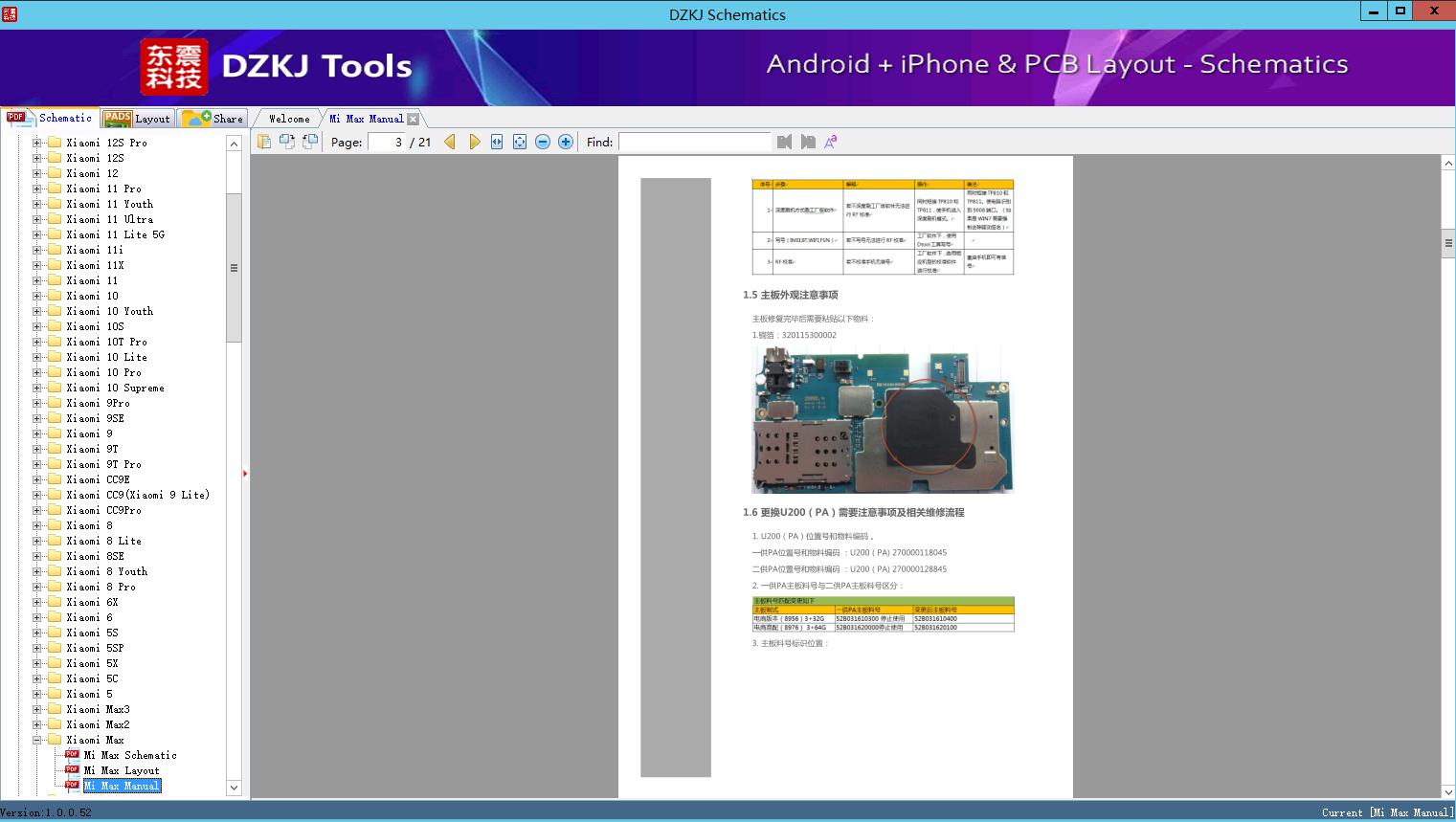This screenshot has height=822, width=1456.
Task: Open the Welcome document tab
Action: pos(288,119)
